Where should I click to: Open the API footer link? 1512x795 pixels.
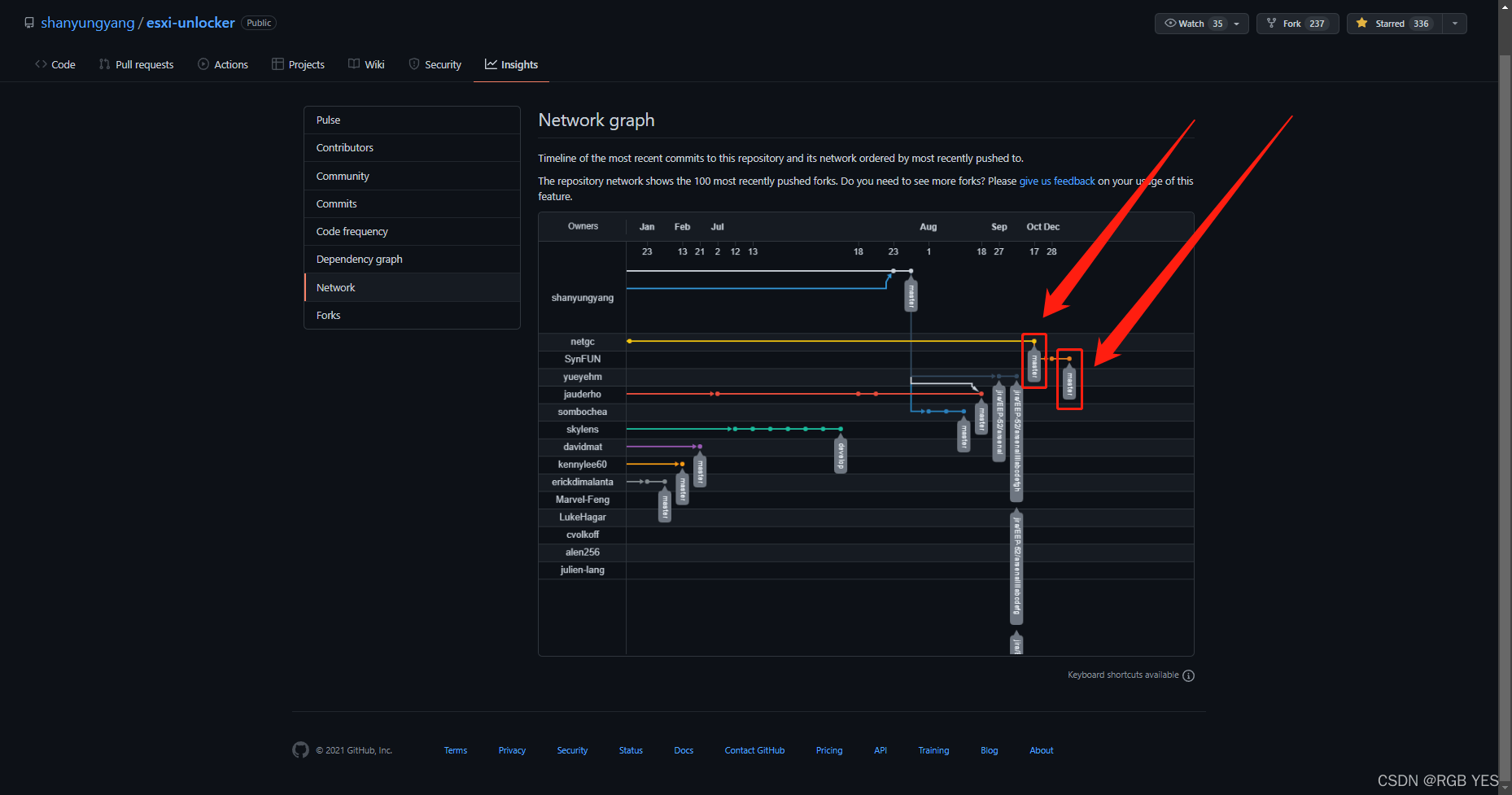[881, 750]
